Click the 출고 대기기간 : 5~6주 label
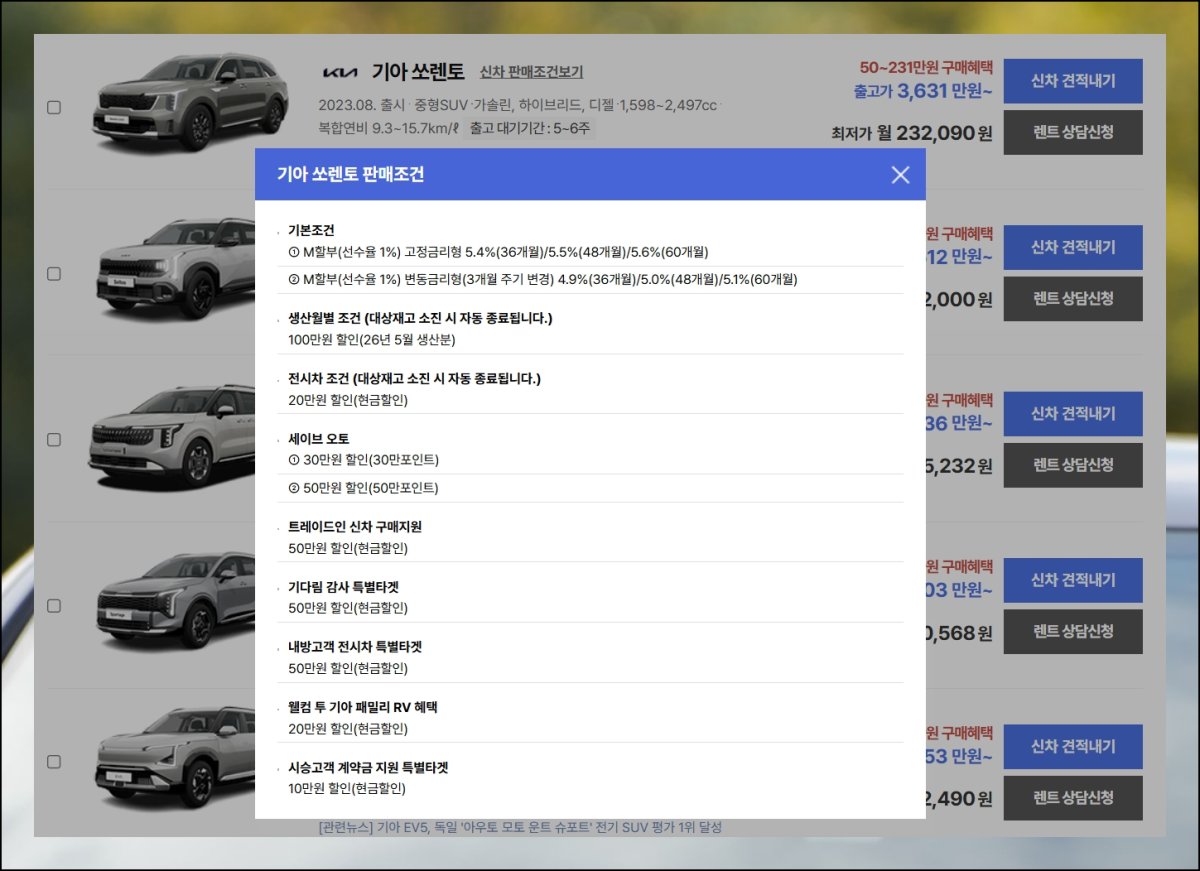 [x=530, y=128]
